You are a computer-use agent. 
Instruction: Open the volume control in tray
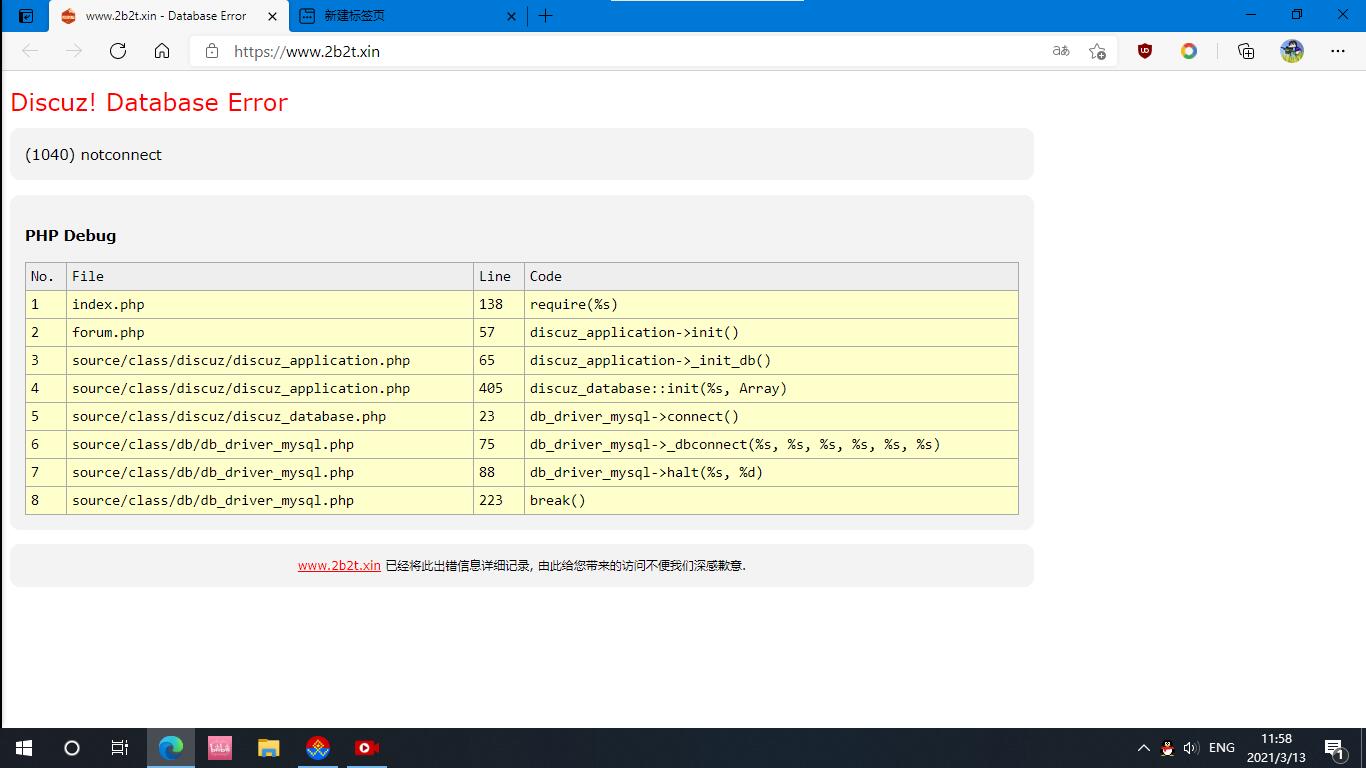tap(1191, 748)
